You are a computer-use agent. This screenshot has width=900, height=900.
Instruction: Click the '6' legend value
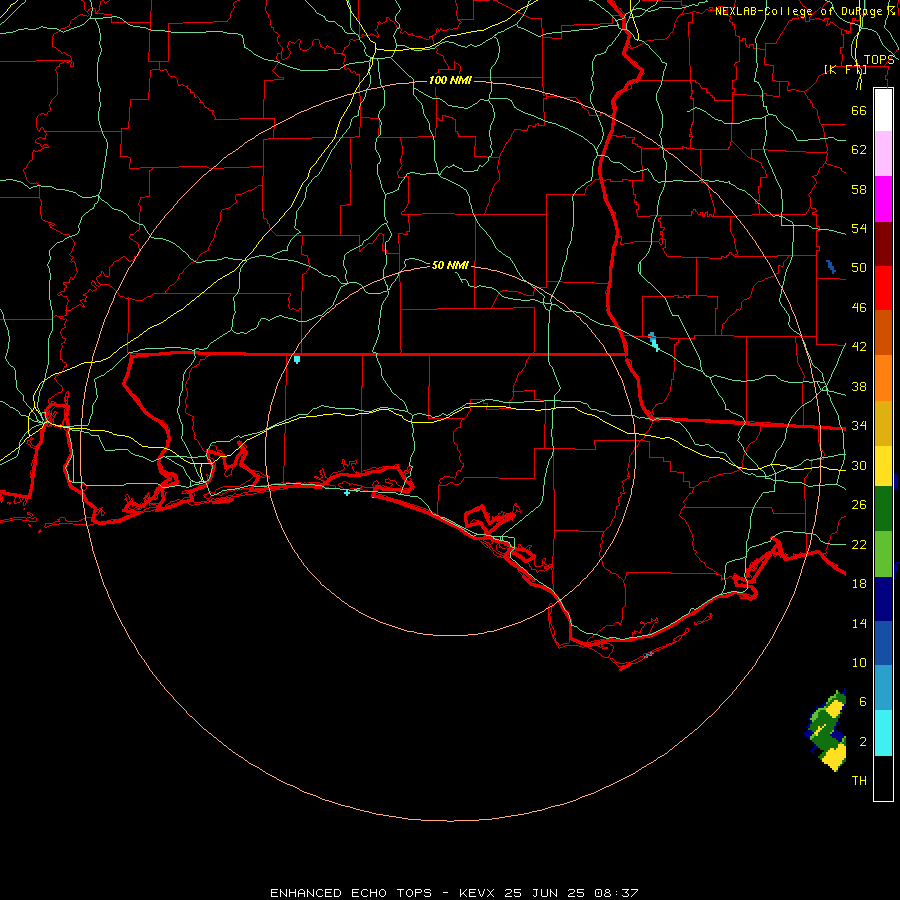(862, 702)
